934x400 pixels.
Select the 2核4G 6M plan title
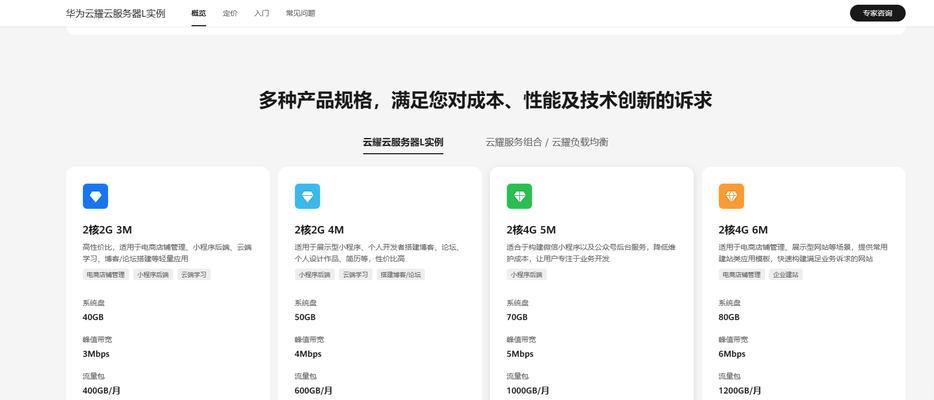tap(743, 230)
